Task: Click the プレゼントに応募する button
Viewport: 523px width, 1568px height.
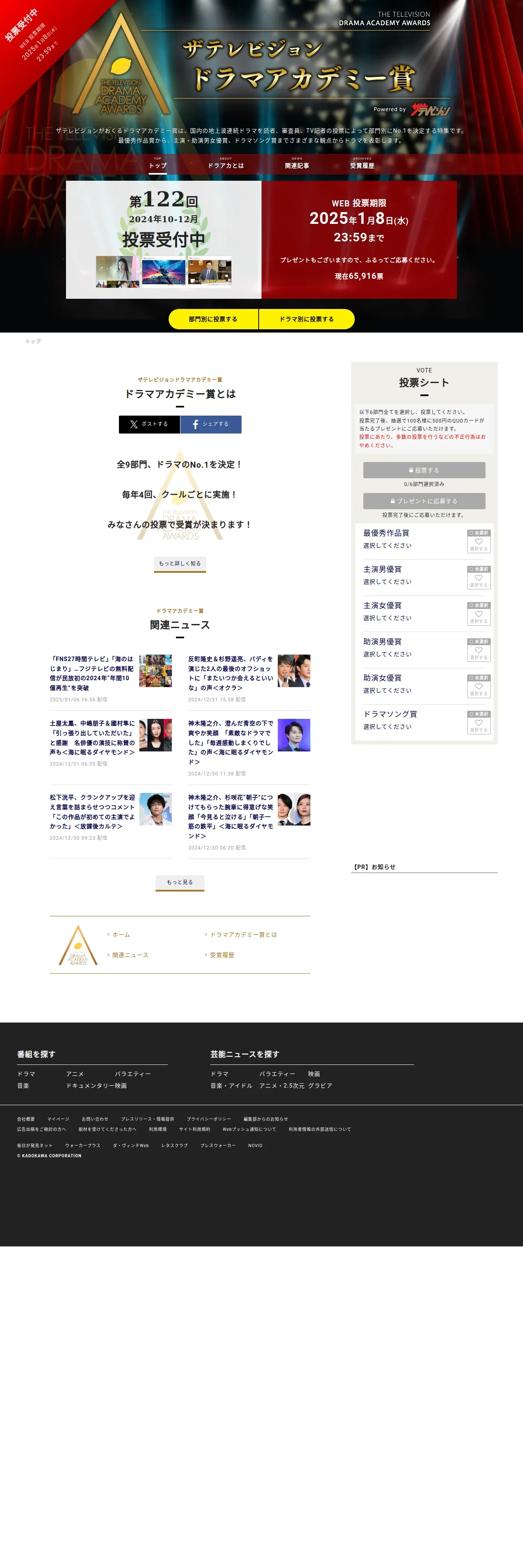Action: point(424,501)
